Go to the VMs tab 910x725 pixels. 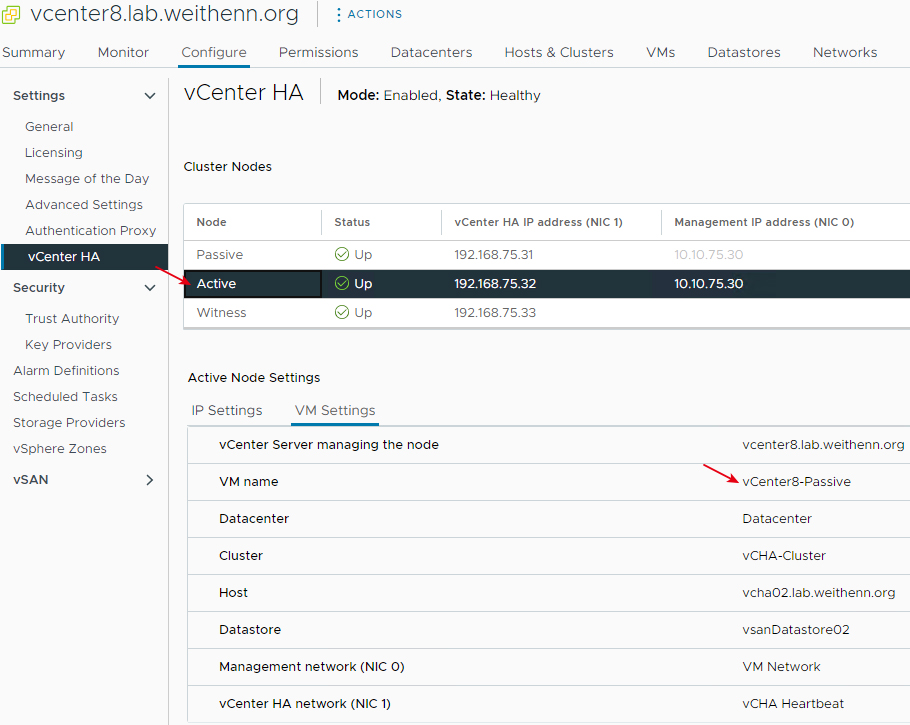click(660, 52)
